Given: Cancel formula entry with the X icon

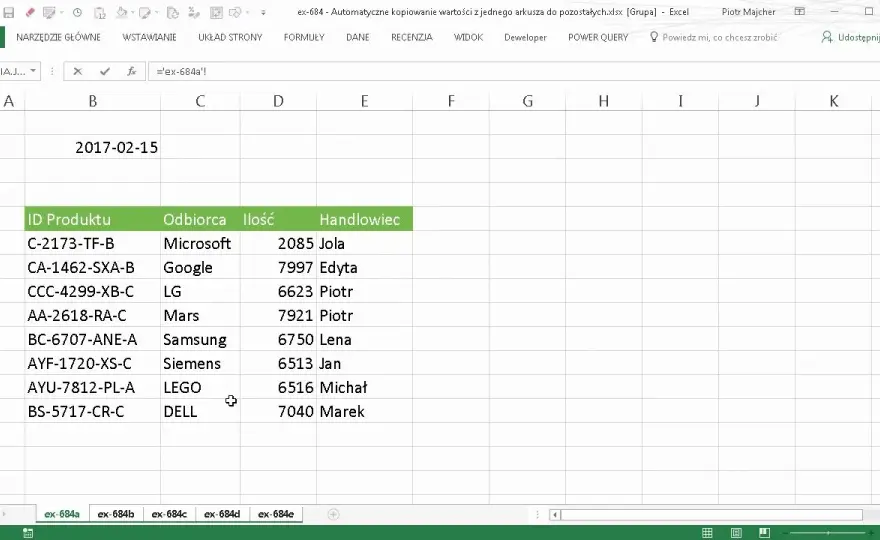Looking at the screenshot, I should (x=77, y=71).
